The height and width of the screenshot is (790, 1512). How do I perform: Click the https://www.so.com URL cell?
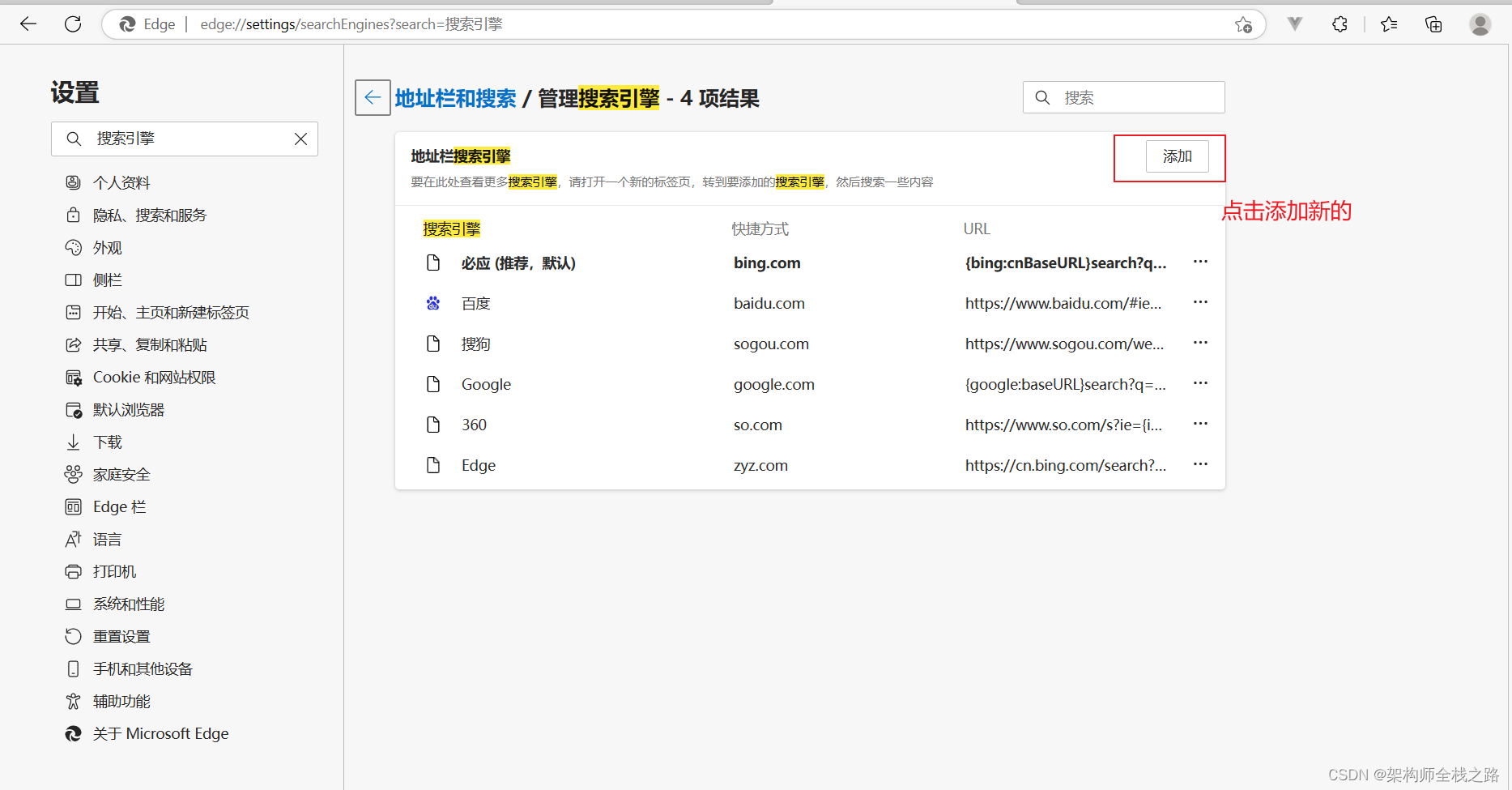(1063, 425)
